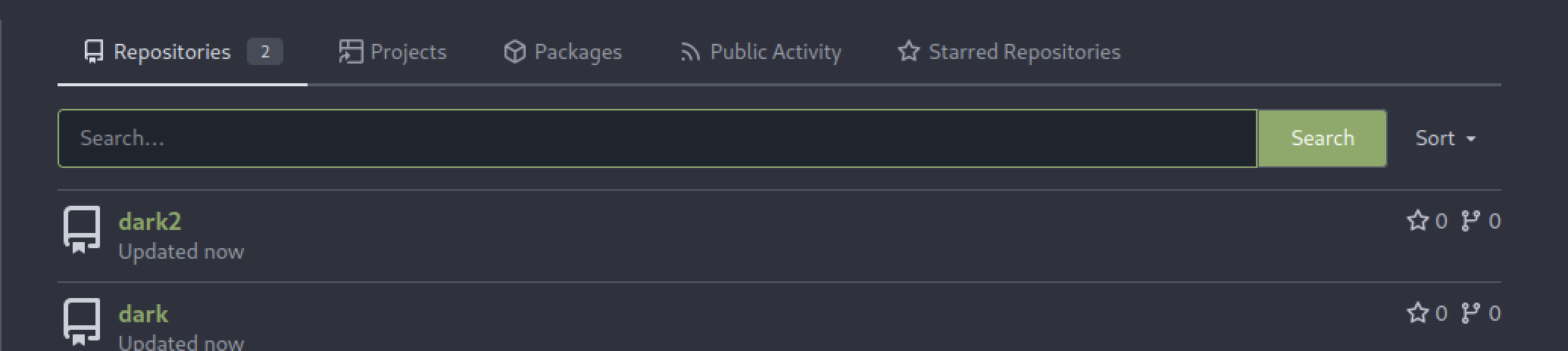This screenshot has width=1568, height=351.
Task: Click the Starred Repositories star icon
Action: point(908,51)
